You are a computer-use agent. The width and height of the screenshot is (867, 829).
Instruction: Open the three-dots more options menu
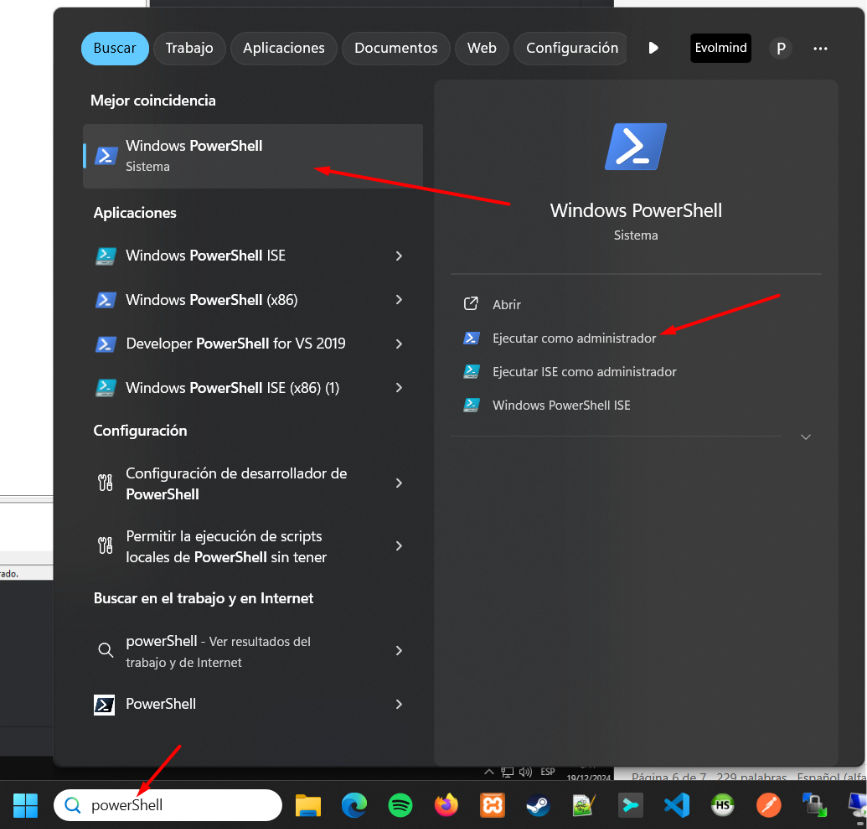[x=820, y=49]
